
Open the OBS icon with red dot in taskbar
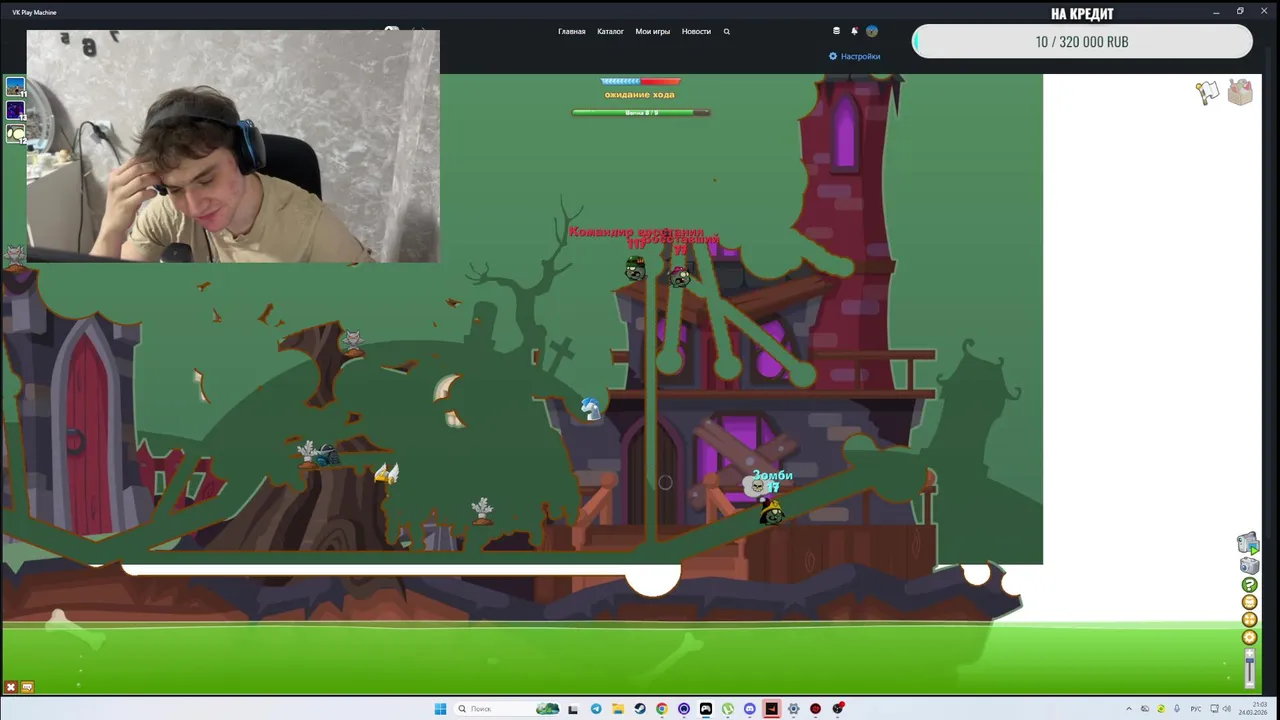[x=838, y=708]
